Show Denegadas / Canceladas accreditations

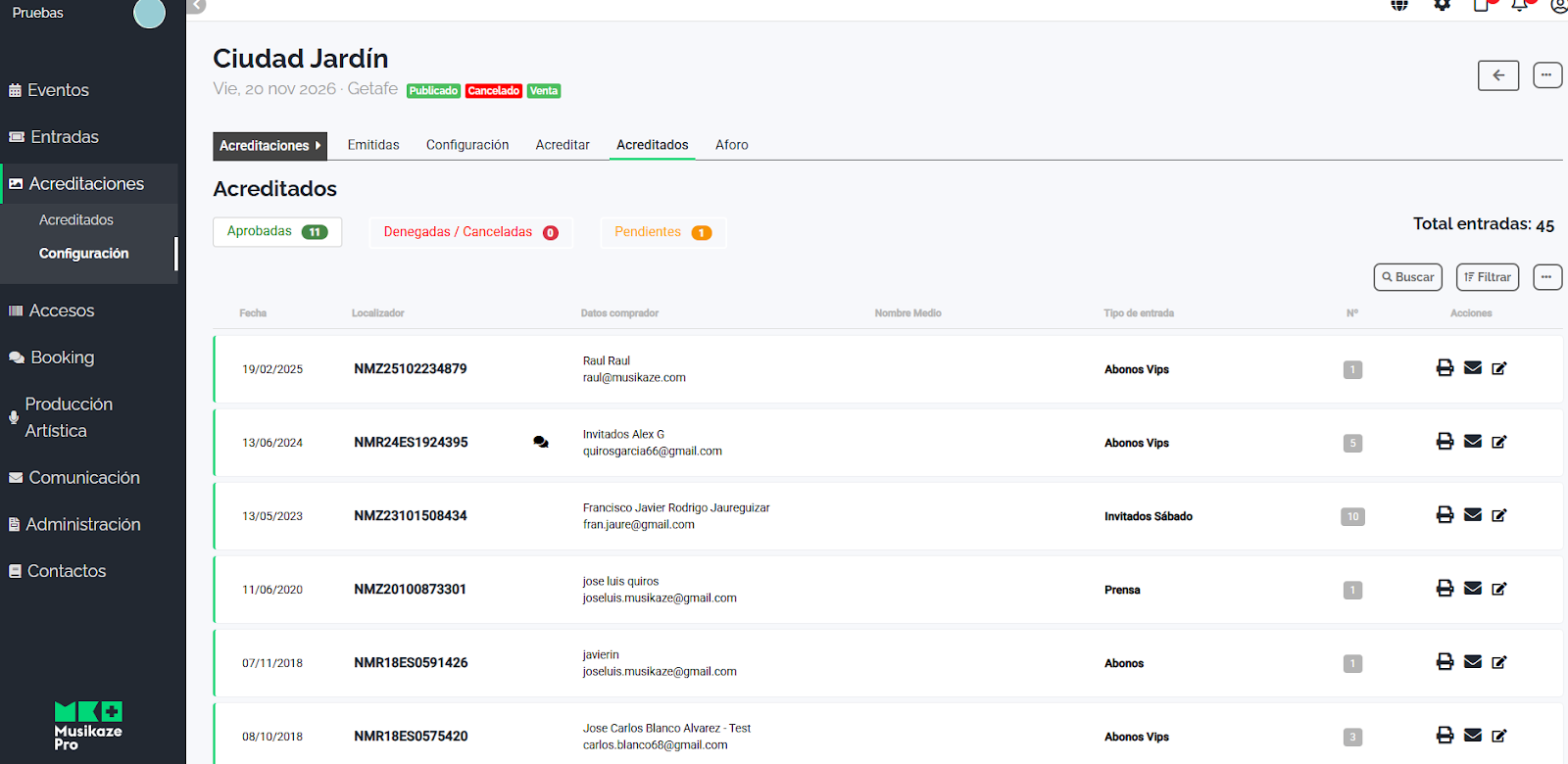470,232
